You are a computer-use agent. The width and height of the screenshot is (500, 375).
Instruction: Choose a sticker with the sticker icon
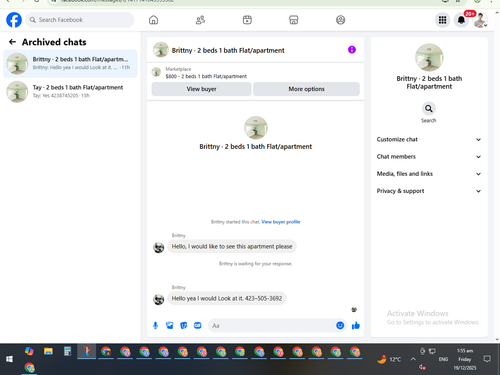tap(184, 326)
